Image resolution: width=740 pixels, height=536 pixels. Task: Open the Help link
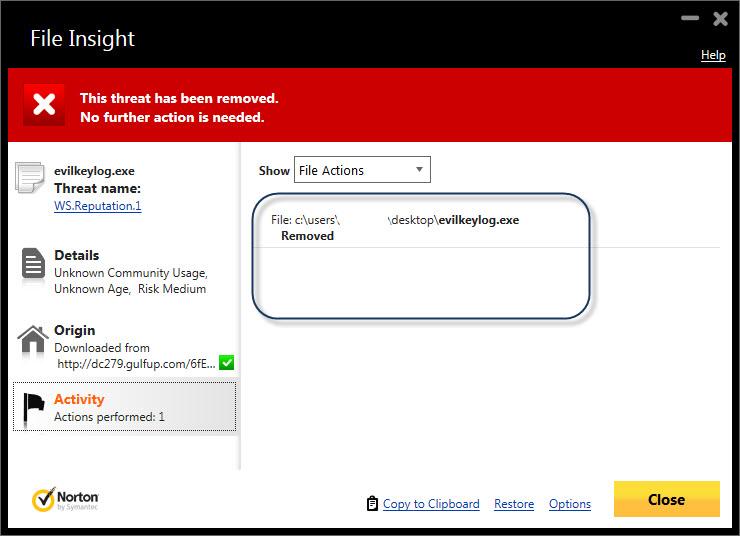(713, 55)
